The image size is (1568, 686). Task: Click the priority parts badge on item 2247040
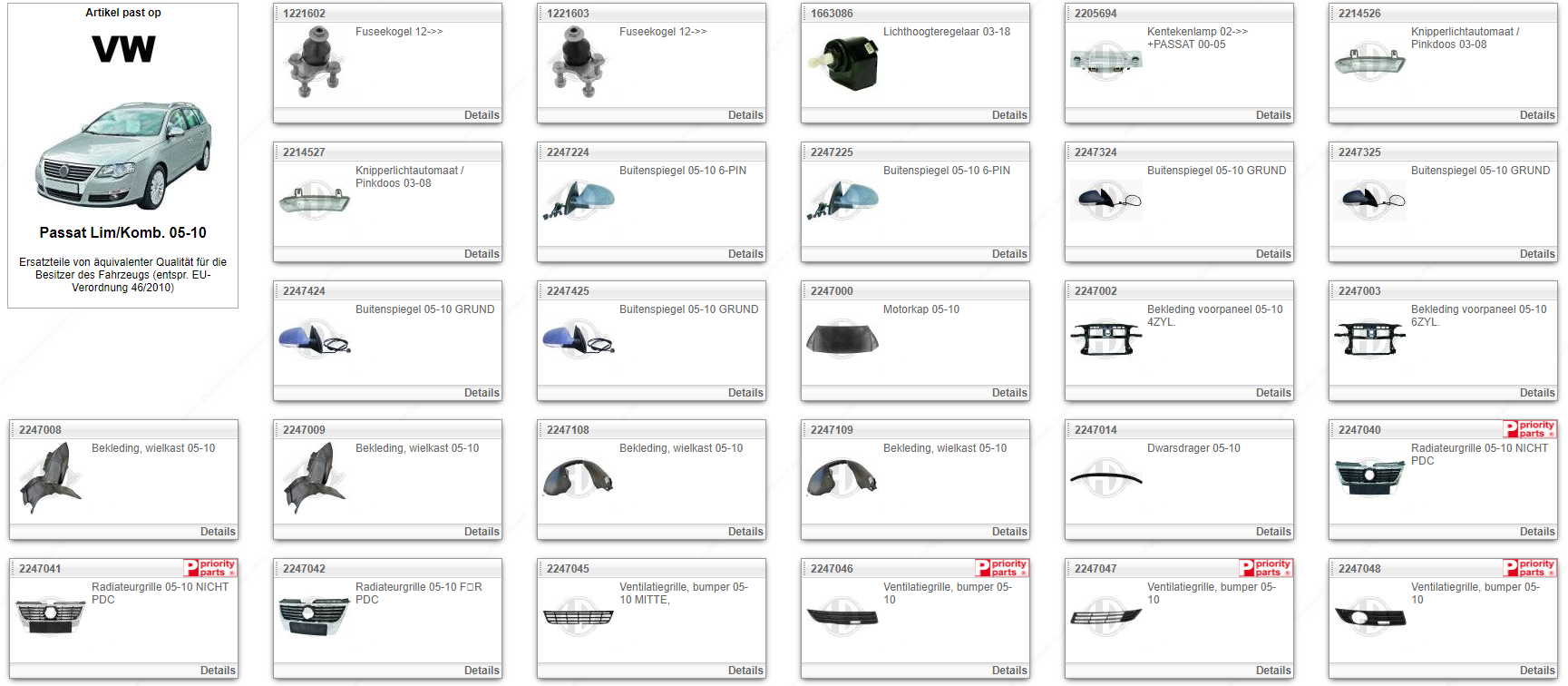(1530, 429)
